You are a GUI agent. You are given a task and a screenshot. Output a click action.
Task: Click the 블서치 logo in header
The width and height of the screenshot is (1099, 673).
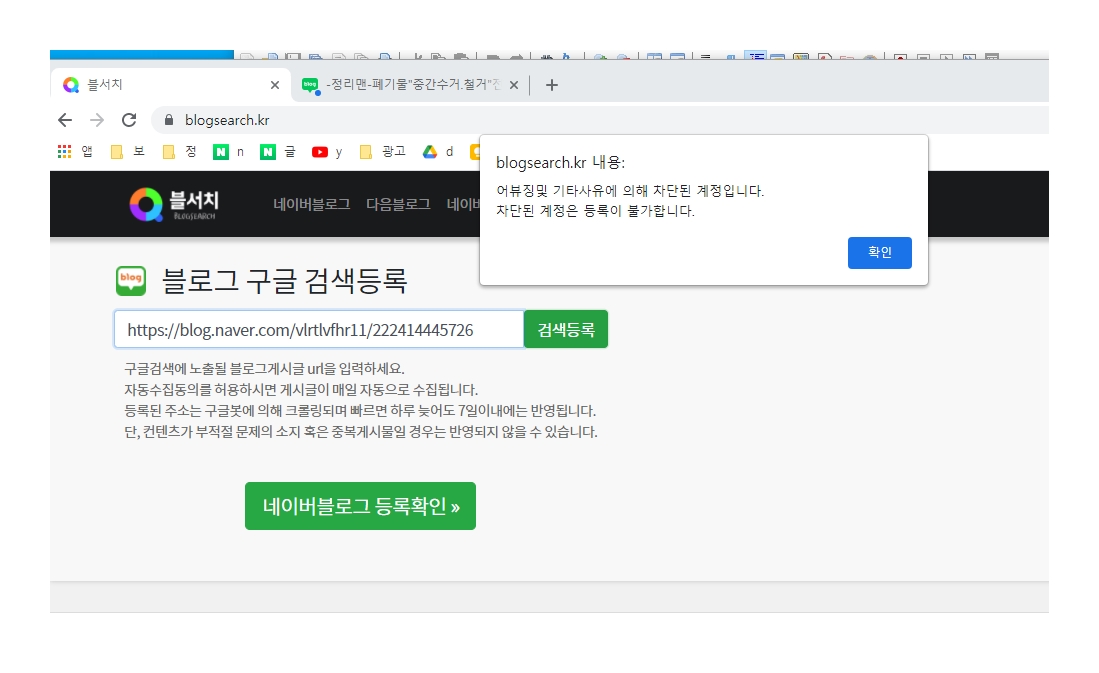coord(175,204)
